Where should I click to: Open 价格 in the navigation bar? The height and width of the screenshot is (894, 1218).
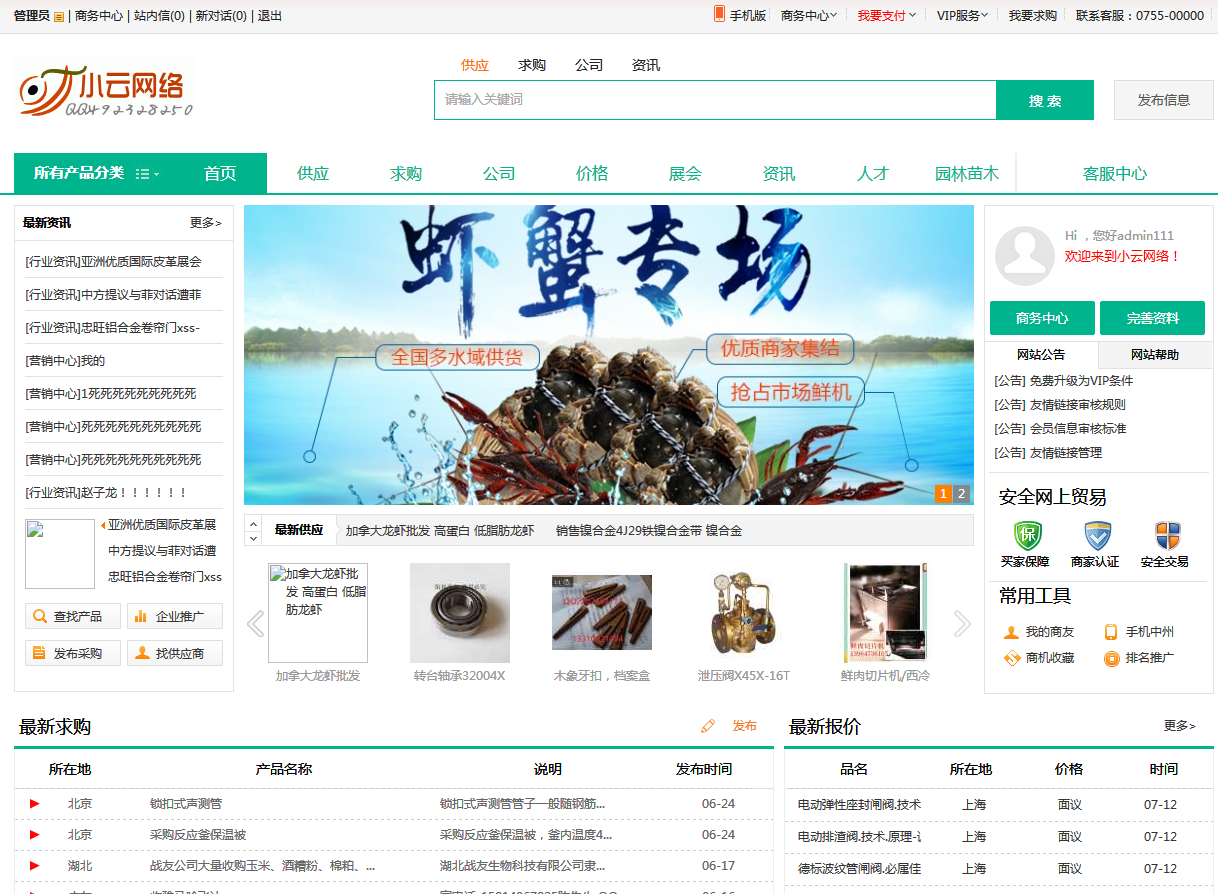coord(592,173)
